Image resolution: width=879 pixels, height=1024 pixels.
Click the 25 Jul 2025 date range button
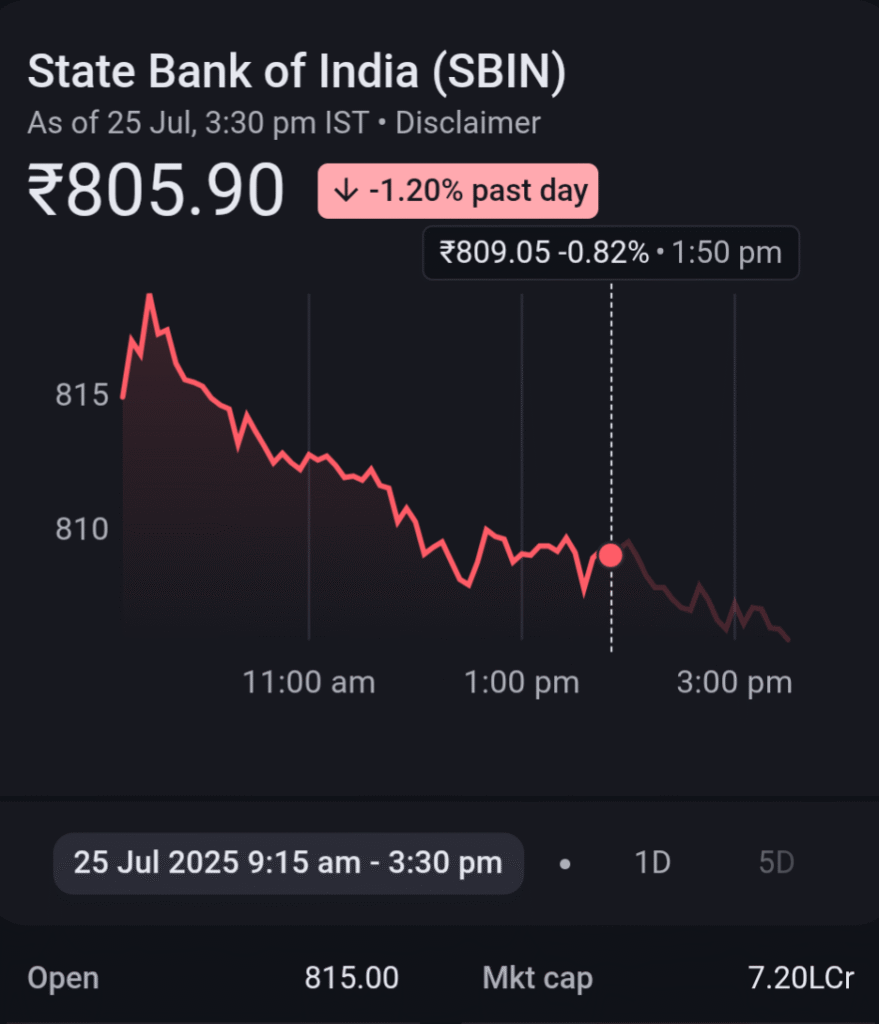(288, 863)
